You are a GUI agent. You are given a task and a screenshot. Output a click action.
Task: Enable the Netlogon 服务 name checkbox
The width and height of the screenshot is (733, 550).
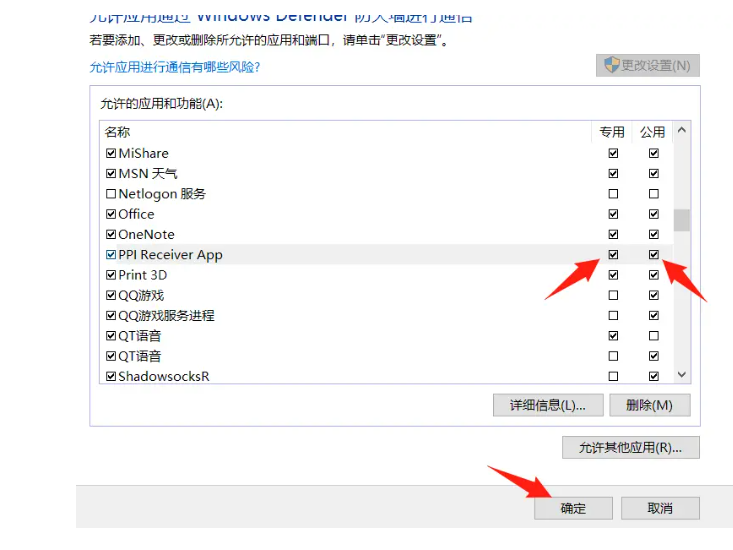[x=111, y=194]
